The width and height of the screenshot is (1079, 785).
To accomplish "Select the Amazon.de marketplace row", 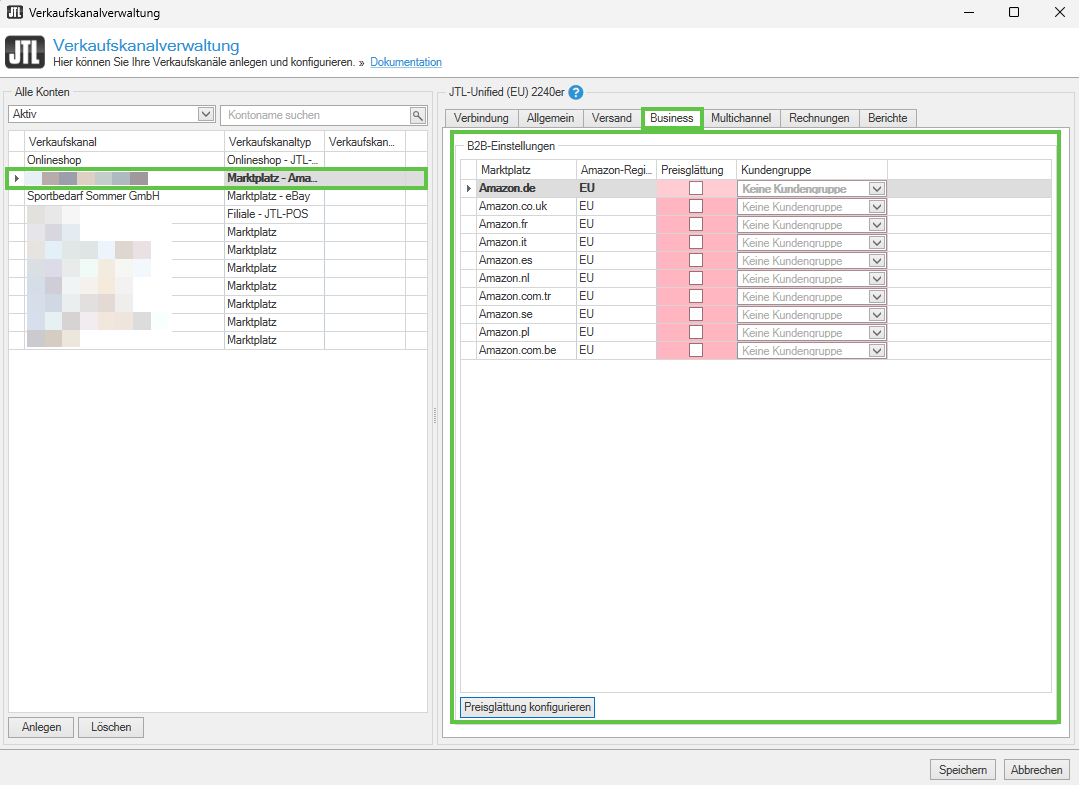I will (756, 188).
